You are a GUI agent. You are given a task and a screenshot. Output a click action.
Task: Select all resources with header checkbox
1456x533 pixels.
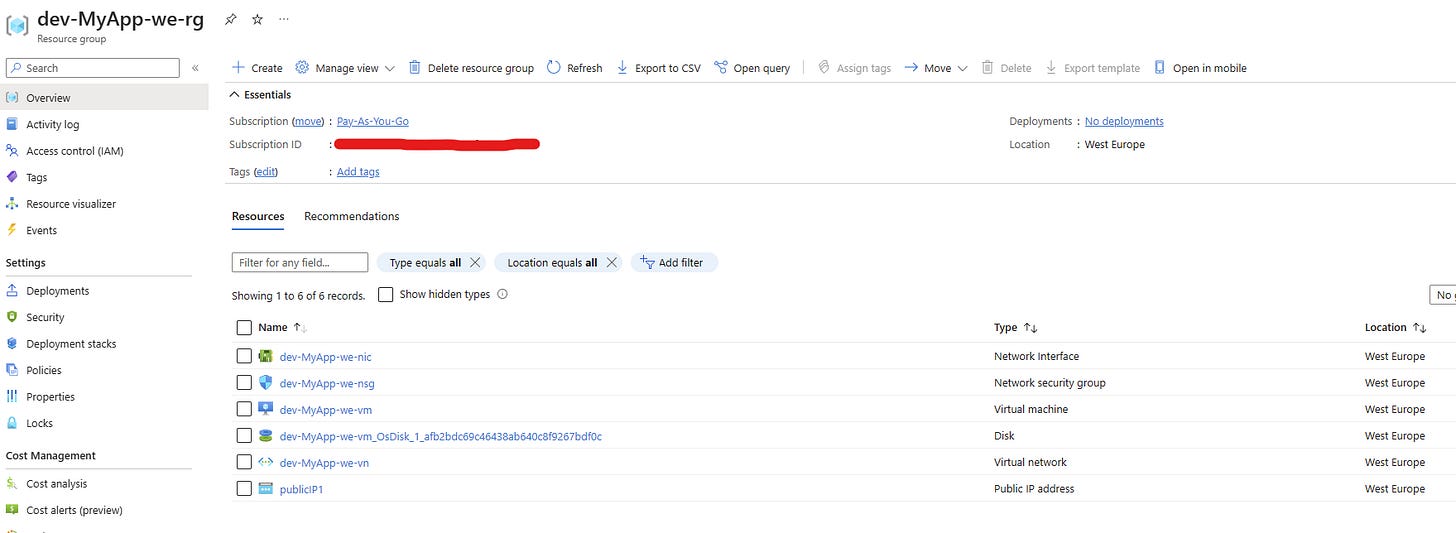pos(244,327)
